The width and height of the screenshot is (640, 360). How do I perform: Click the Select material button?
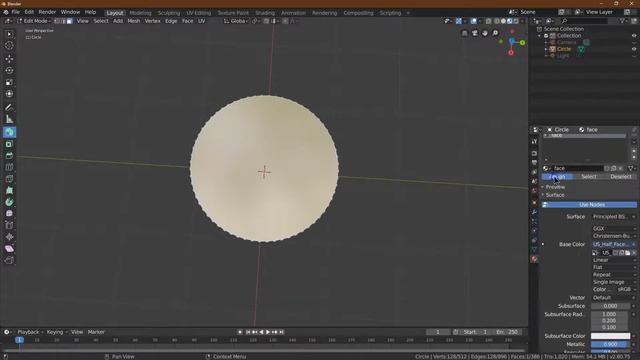[589, 177]
